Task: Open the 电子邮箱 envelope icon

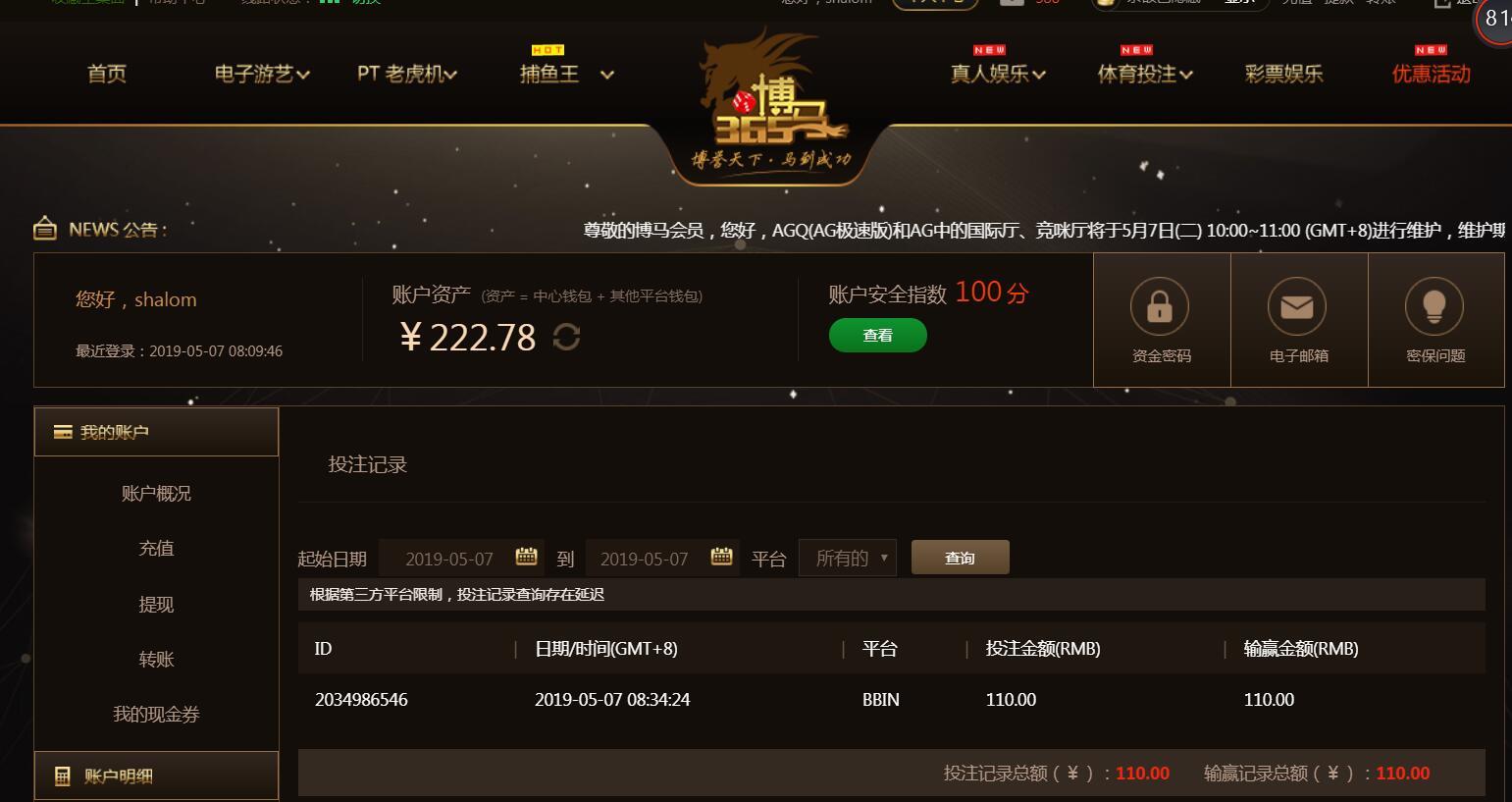Action: pyautogui.click(x=1296, y=306)
